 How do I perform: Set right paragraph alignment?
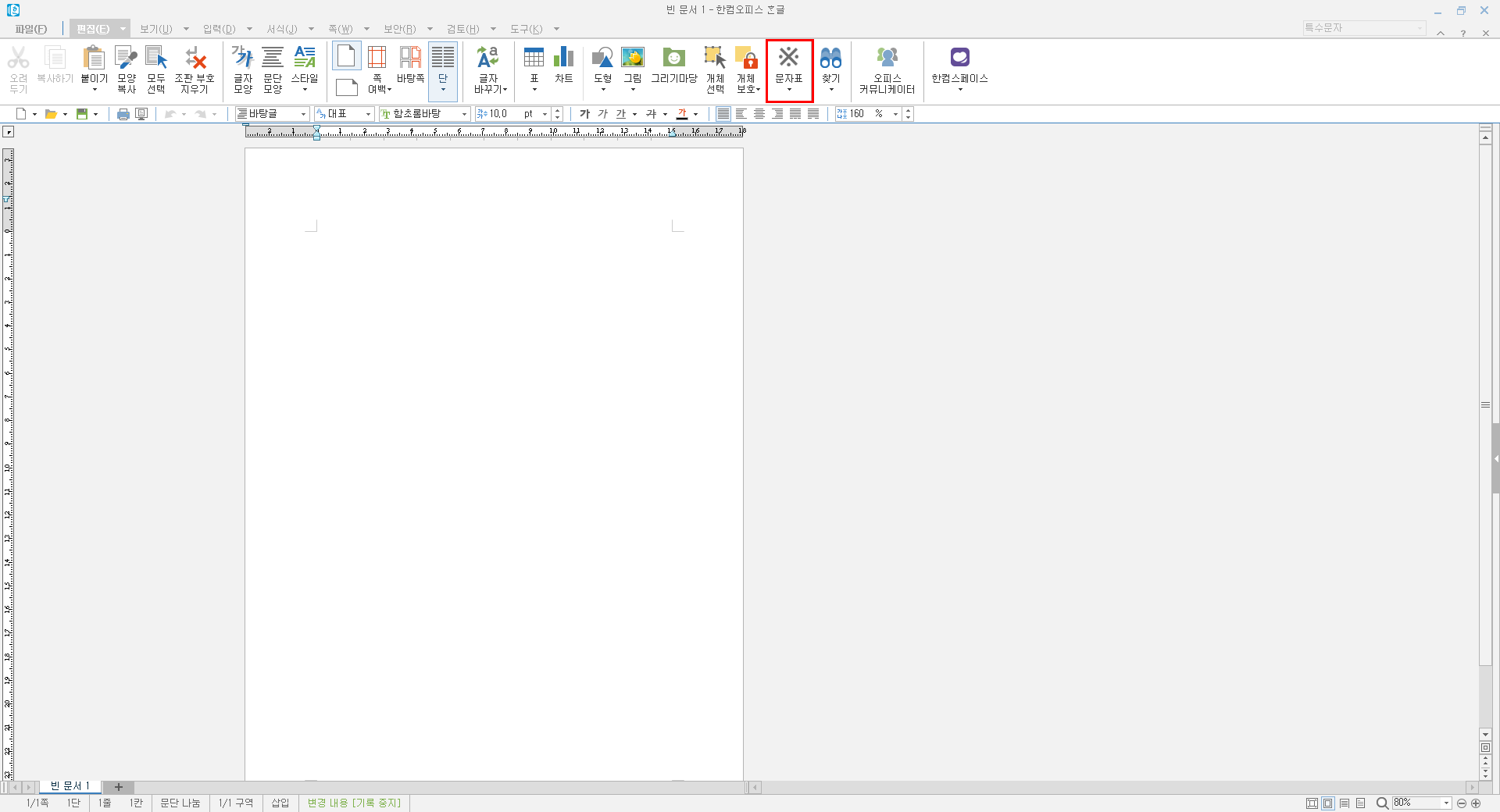[777, 114]
